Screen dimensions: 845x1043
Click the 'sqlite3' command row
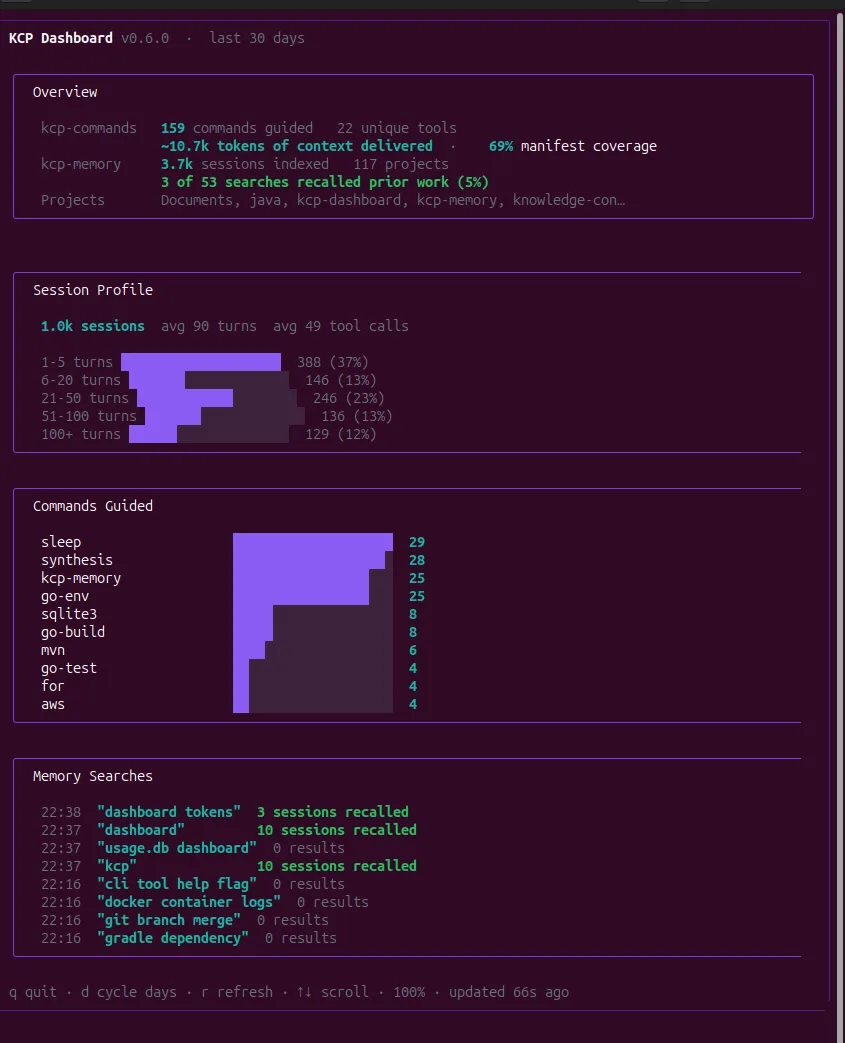pos(69,614)
